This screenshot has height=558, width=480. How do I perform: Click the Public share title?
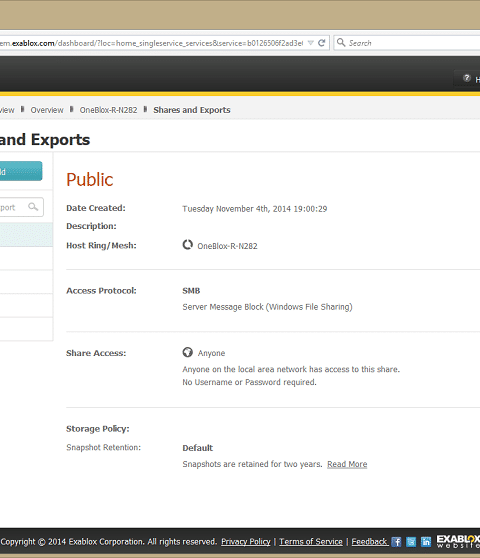tap(90, 179)
